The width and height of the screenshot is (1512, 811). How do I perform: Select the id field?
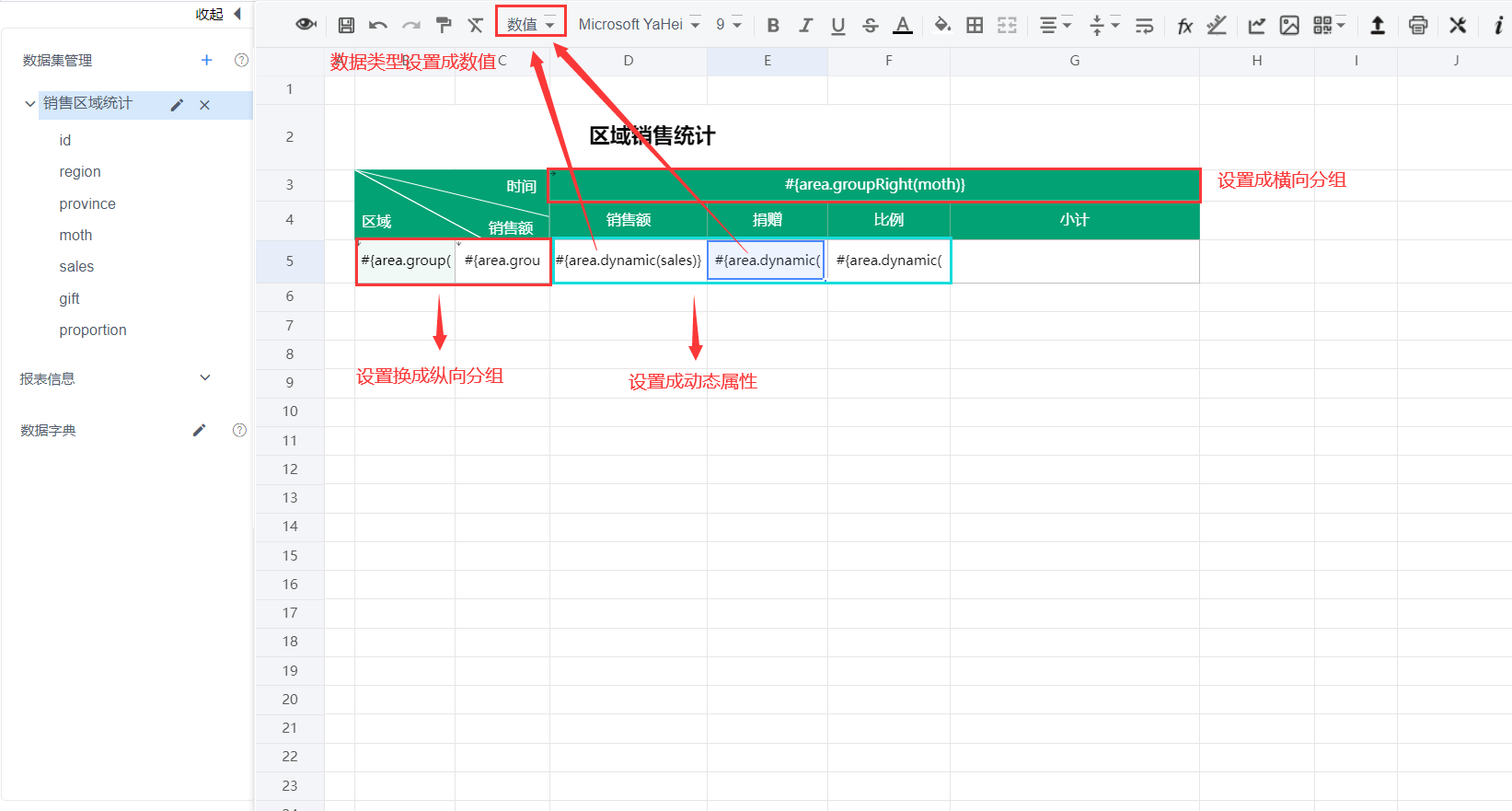65,140
